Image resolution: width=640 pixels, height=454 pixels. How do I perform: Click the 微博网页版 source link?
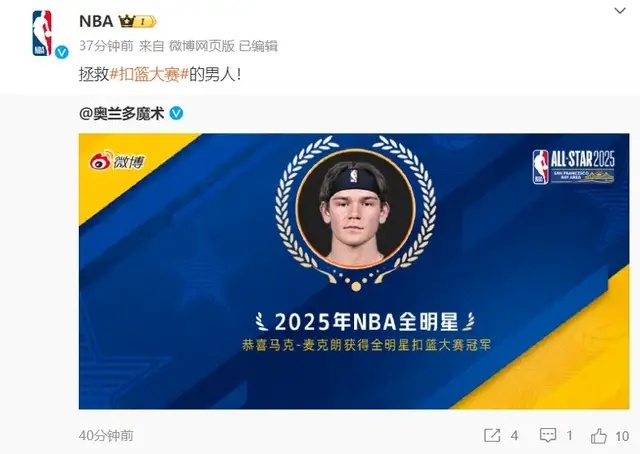pyautogui.click(x=202, y=46)
